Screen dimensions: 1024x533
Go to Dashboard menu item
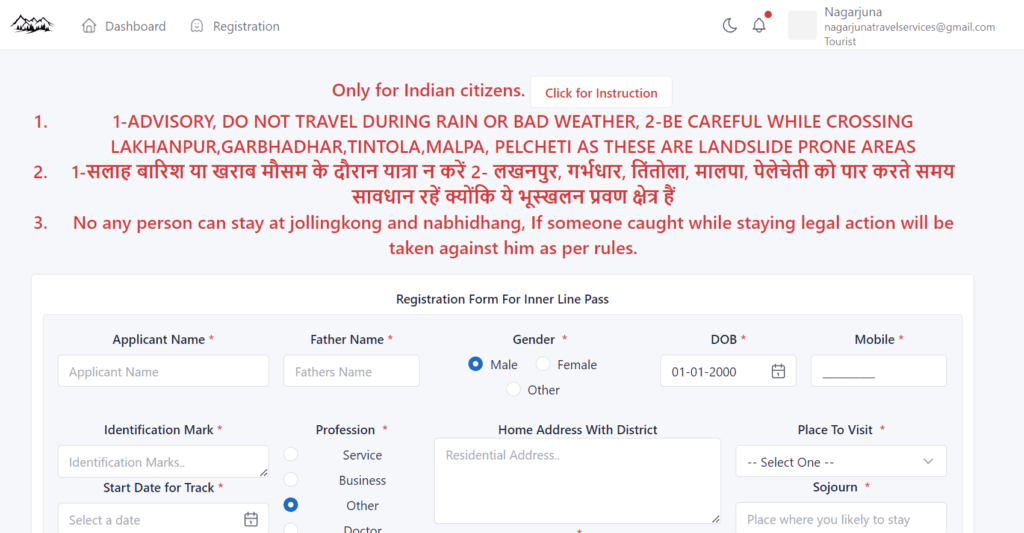point(124,26)
